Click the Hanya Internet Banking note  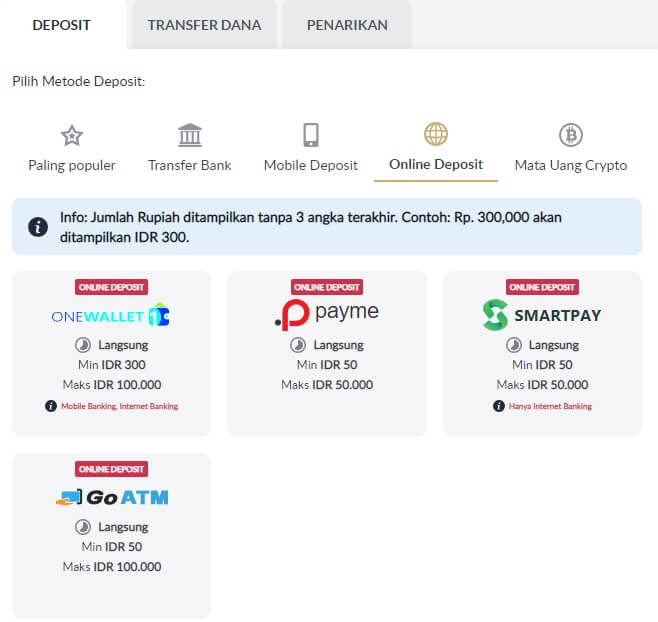[548, 406]
